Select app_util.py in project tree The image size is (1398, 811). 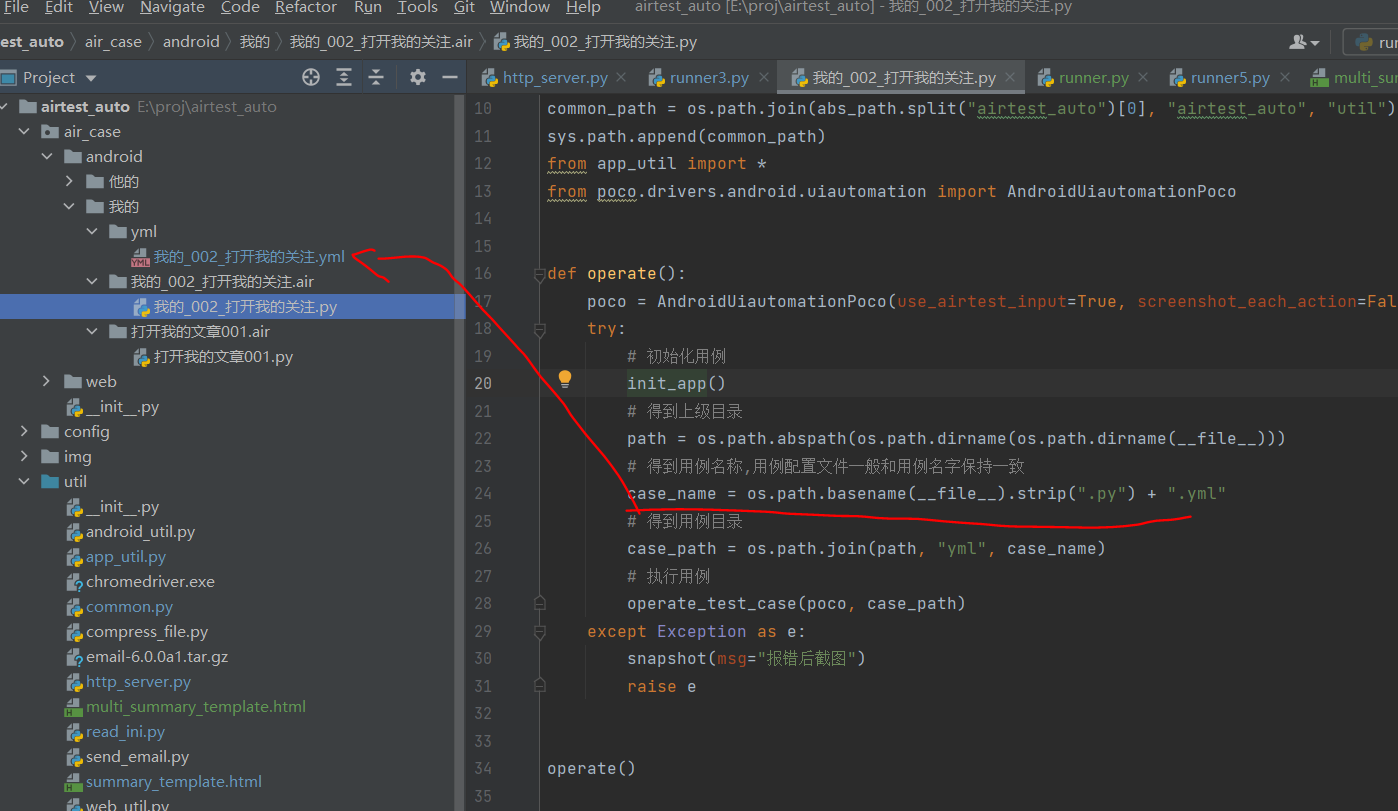tap(126, 556)
